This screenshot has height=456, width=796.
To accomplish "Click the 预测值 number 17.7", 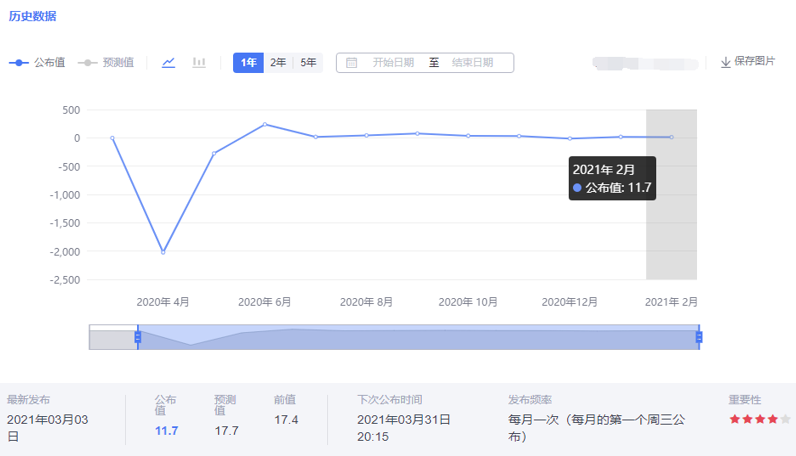I will tap(226, 431).
